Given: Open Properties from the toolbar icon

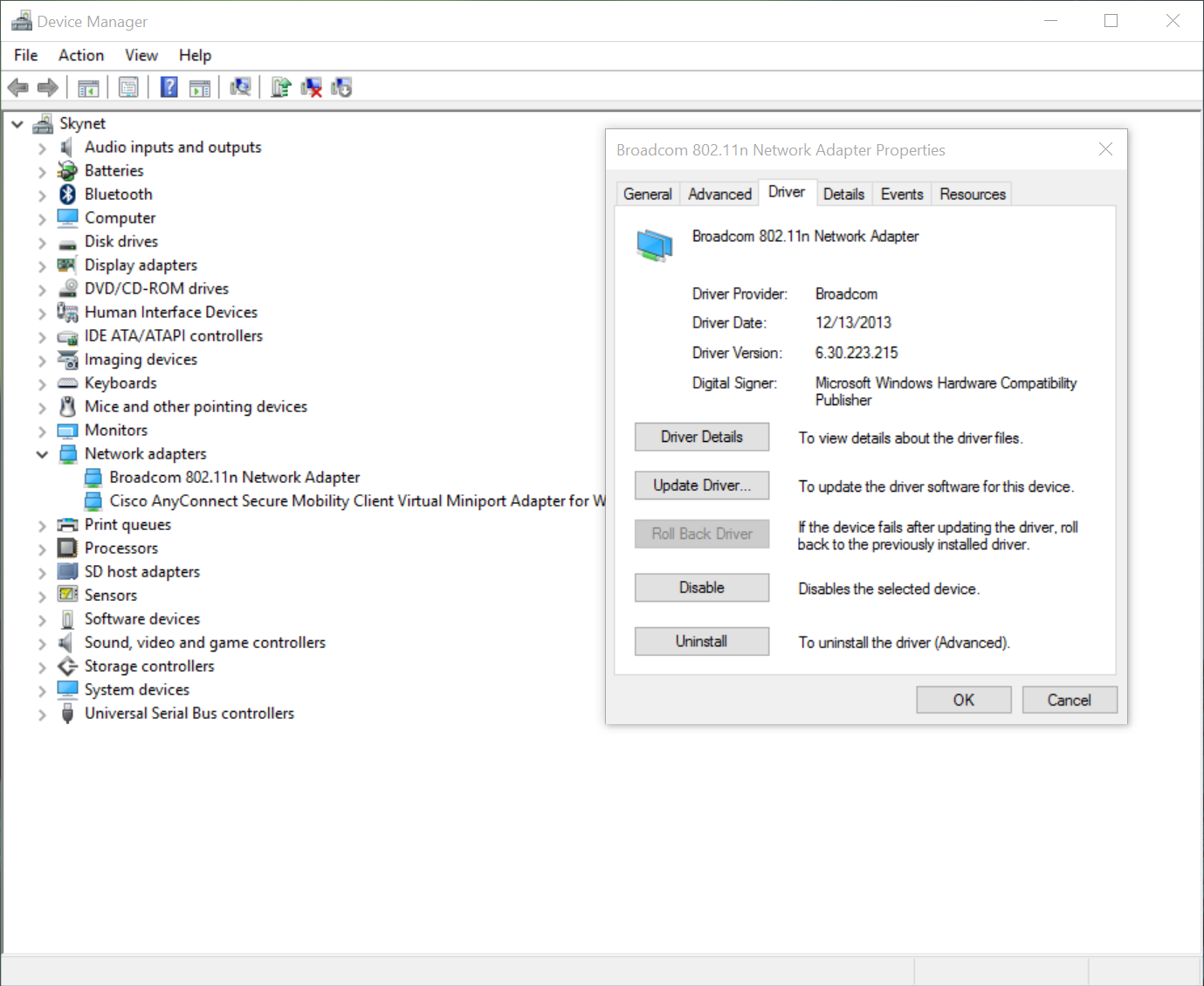Looking at the screenshot, I should (x=128, y=87).
